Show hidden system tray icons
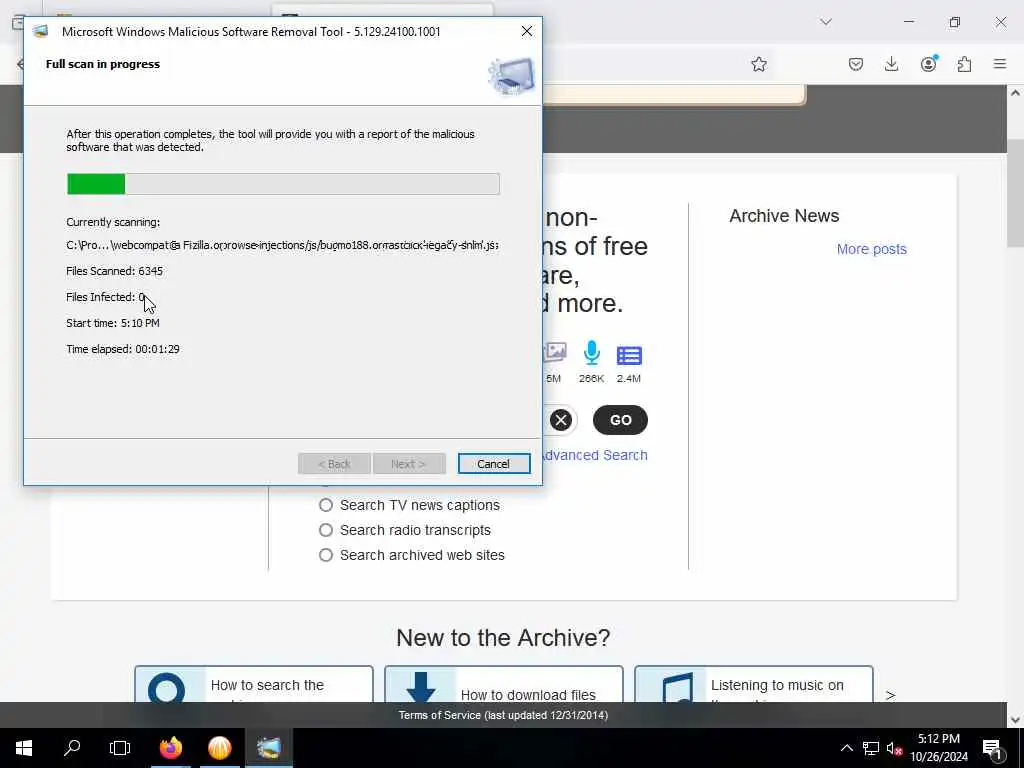Viewport: 1024px width, 768px height. (x=846, y=748)
